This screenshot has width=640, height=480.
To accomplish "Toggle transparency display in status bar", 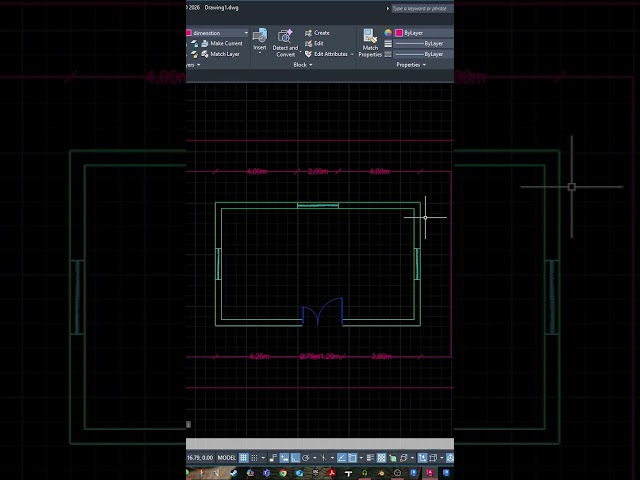I will [381, 458].
